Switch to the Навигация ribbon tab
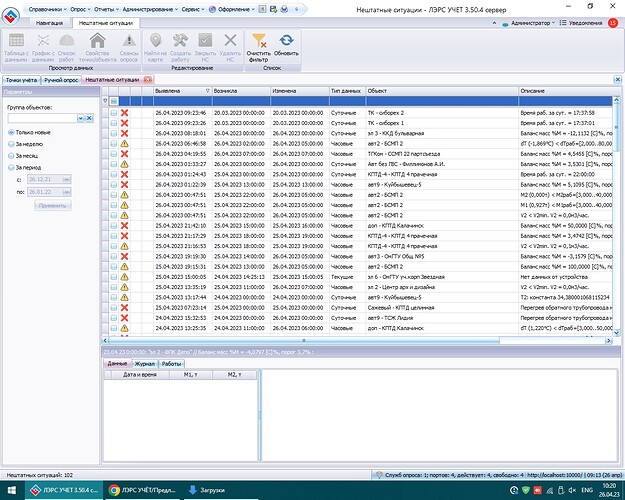The height and width of the screenshot is (500, 625). pyautogui.click(x=49, y=23)
